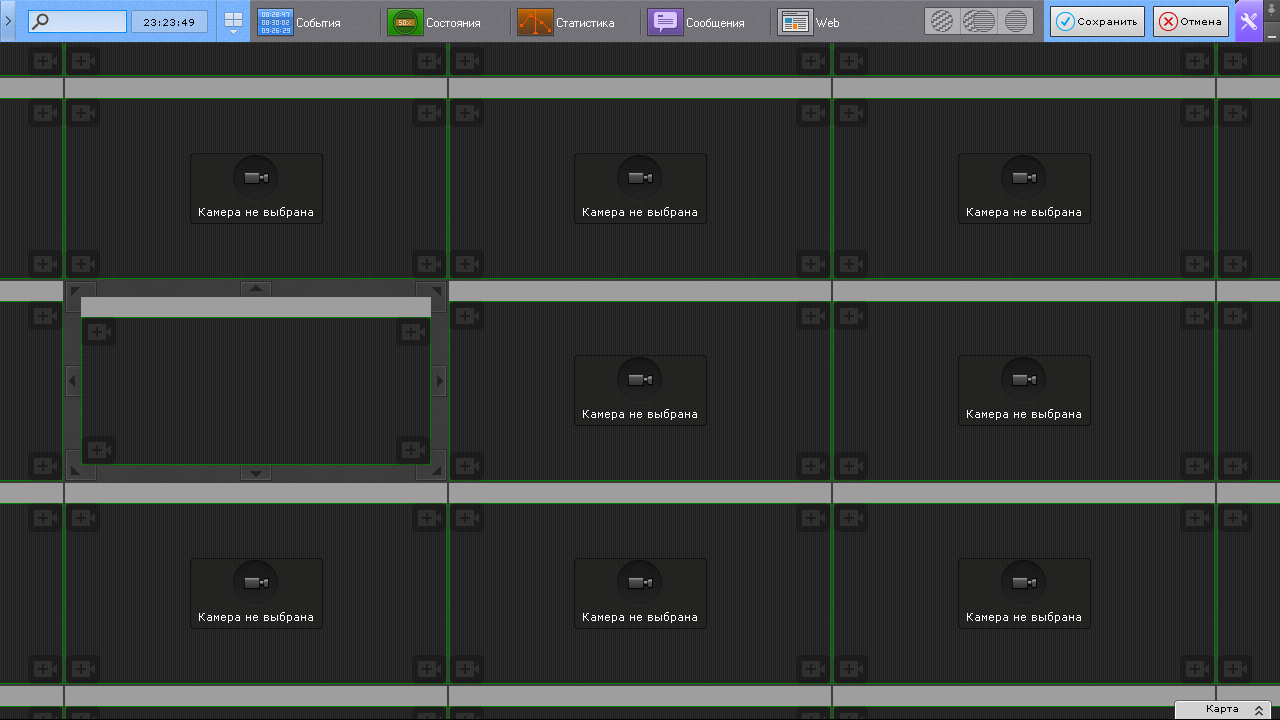This screenshot has height=720, width=1280.
Task: Click add-camera icon, top-left of third-row right cell
Action: tap(851, 518)
